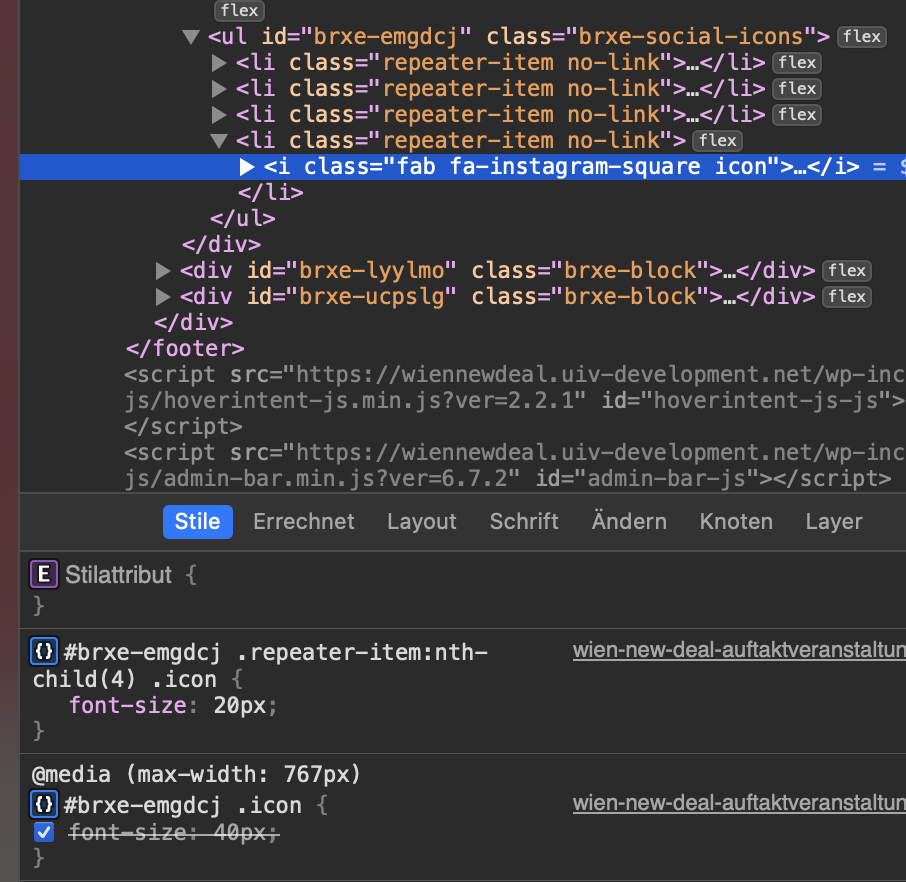Expand the div brxe-lyylmo block
The image size is (906, 882).
[163, 271]
